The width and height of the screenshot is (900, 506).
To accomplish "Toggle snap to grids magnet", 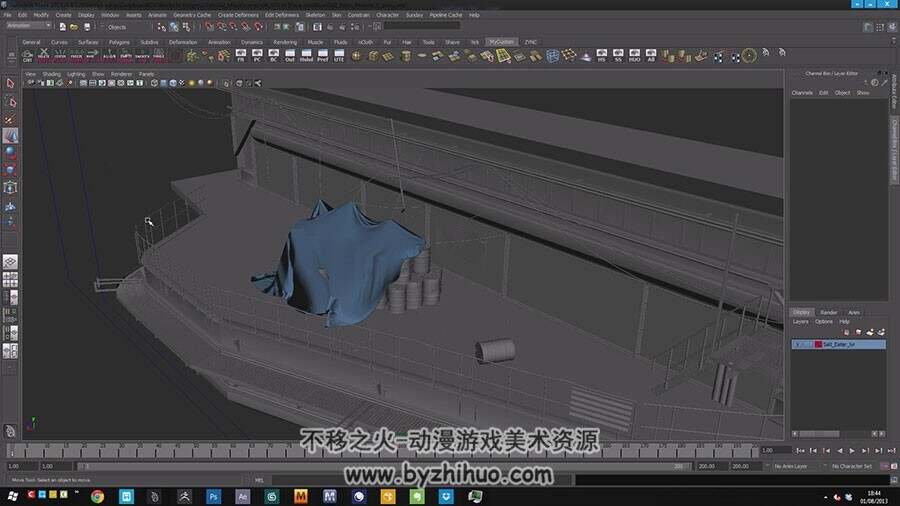I will (210, 27).
